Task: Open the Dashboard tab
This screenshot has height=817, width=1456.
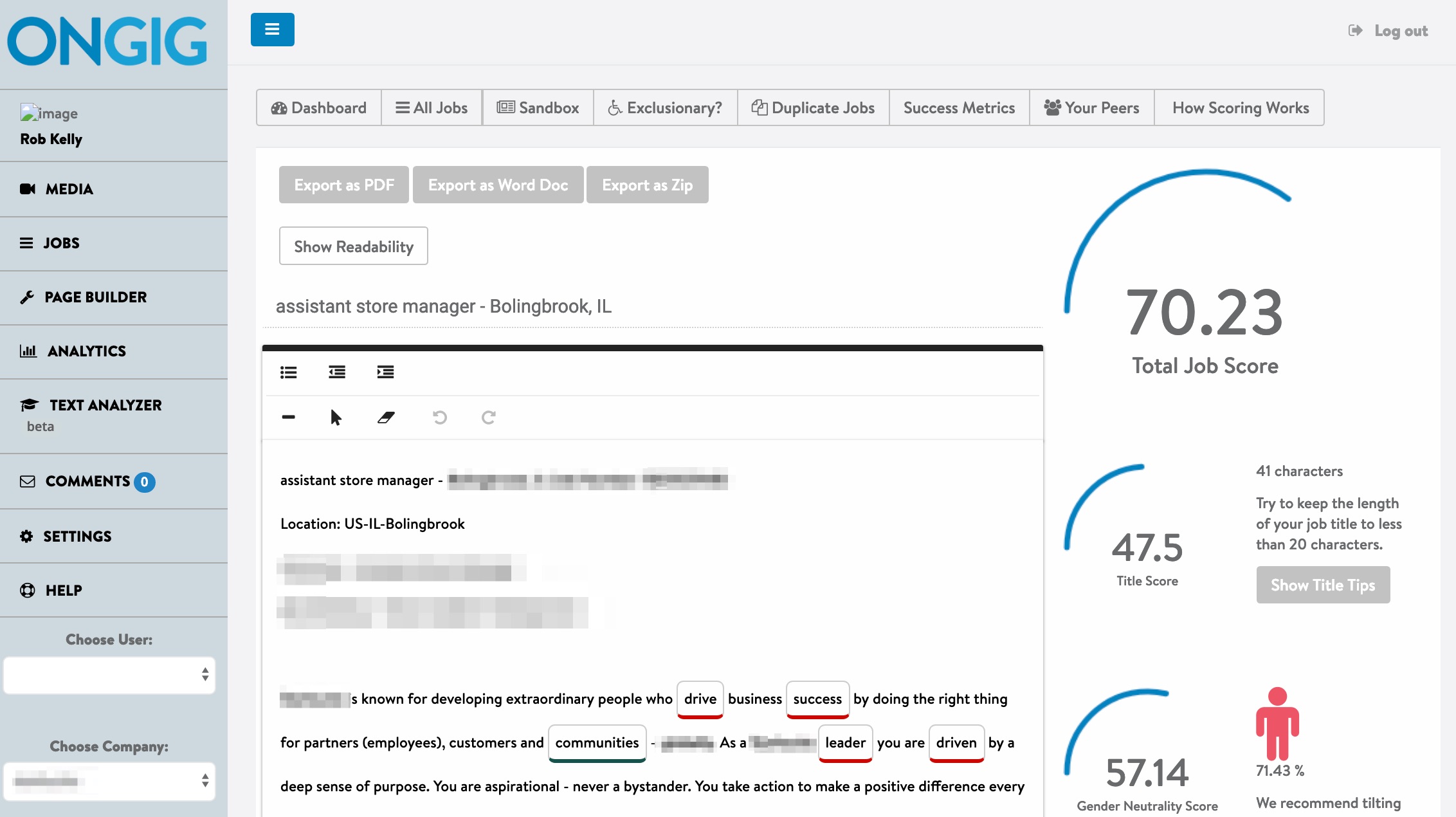Action: pyautogui.click(x=319, y=107)
